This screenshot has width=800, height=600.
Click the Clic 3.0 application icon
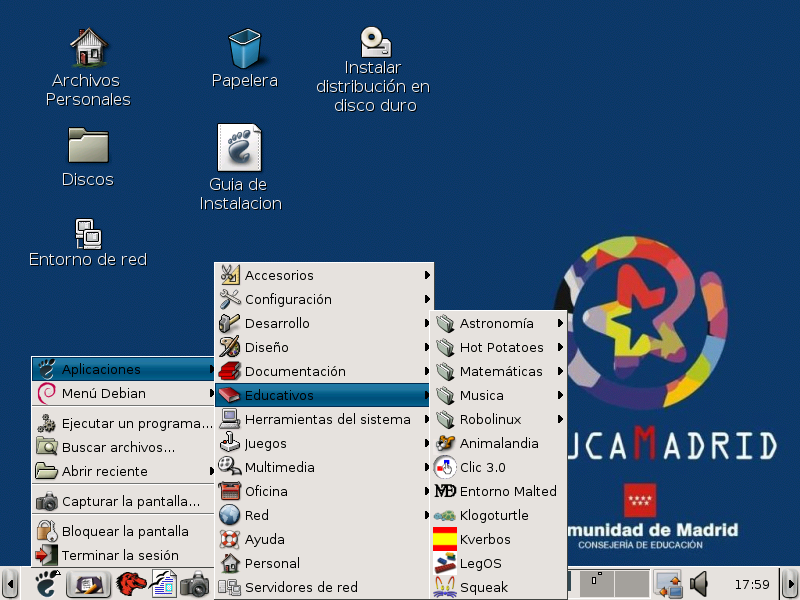445,467
